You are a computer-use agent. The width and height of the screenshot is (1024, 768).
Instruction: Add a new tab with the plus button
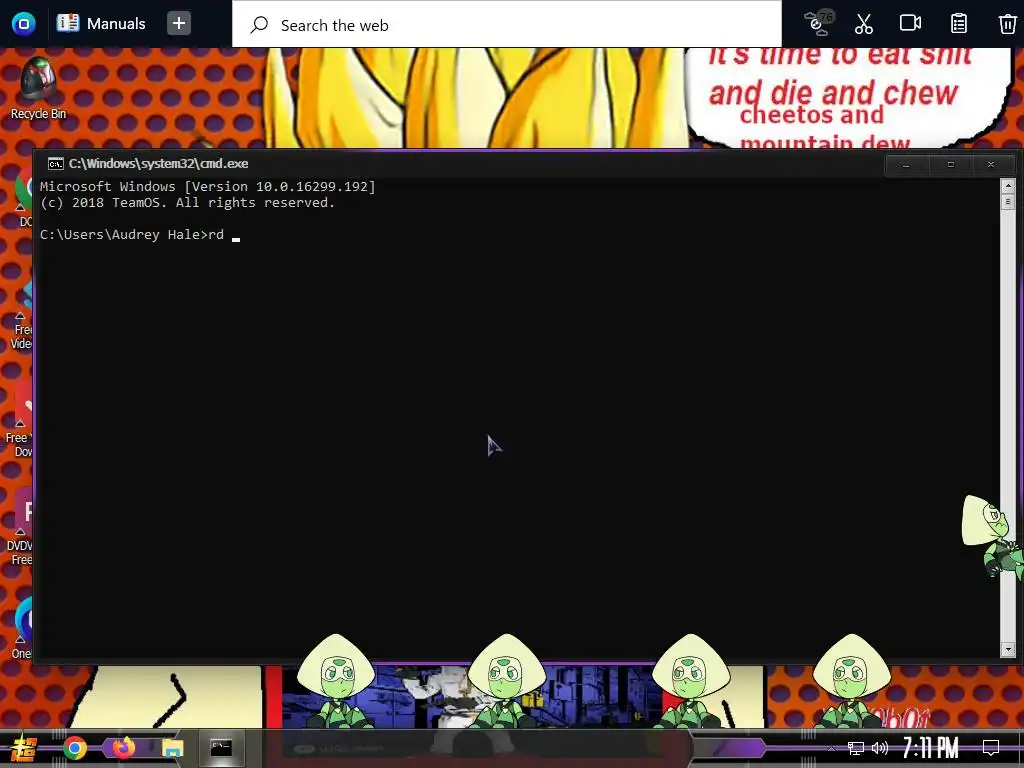(x=178, y=24)
